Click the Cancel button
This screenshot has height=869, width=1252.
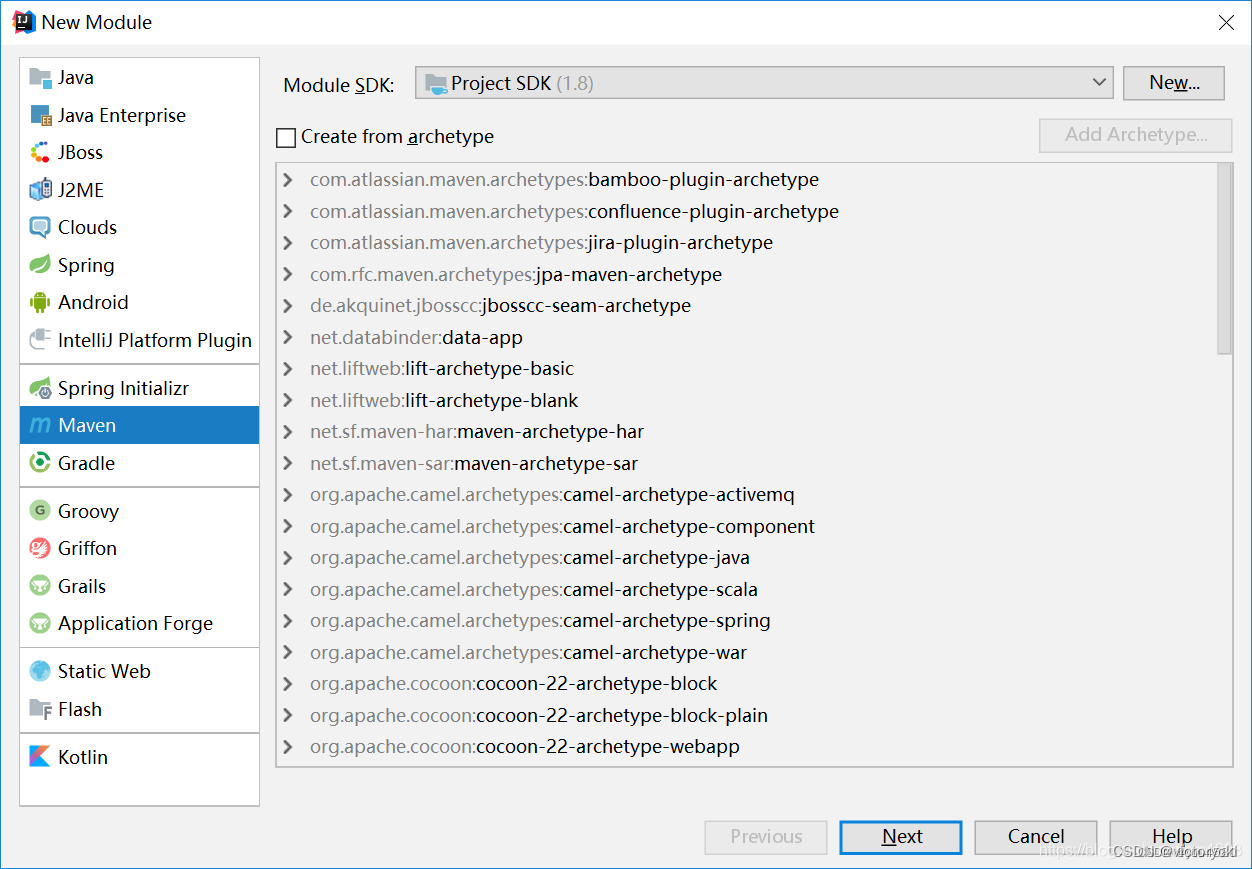1036,837
